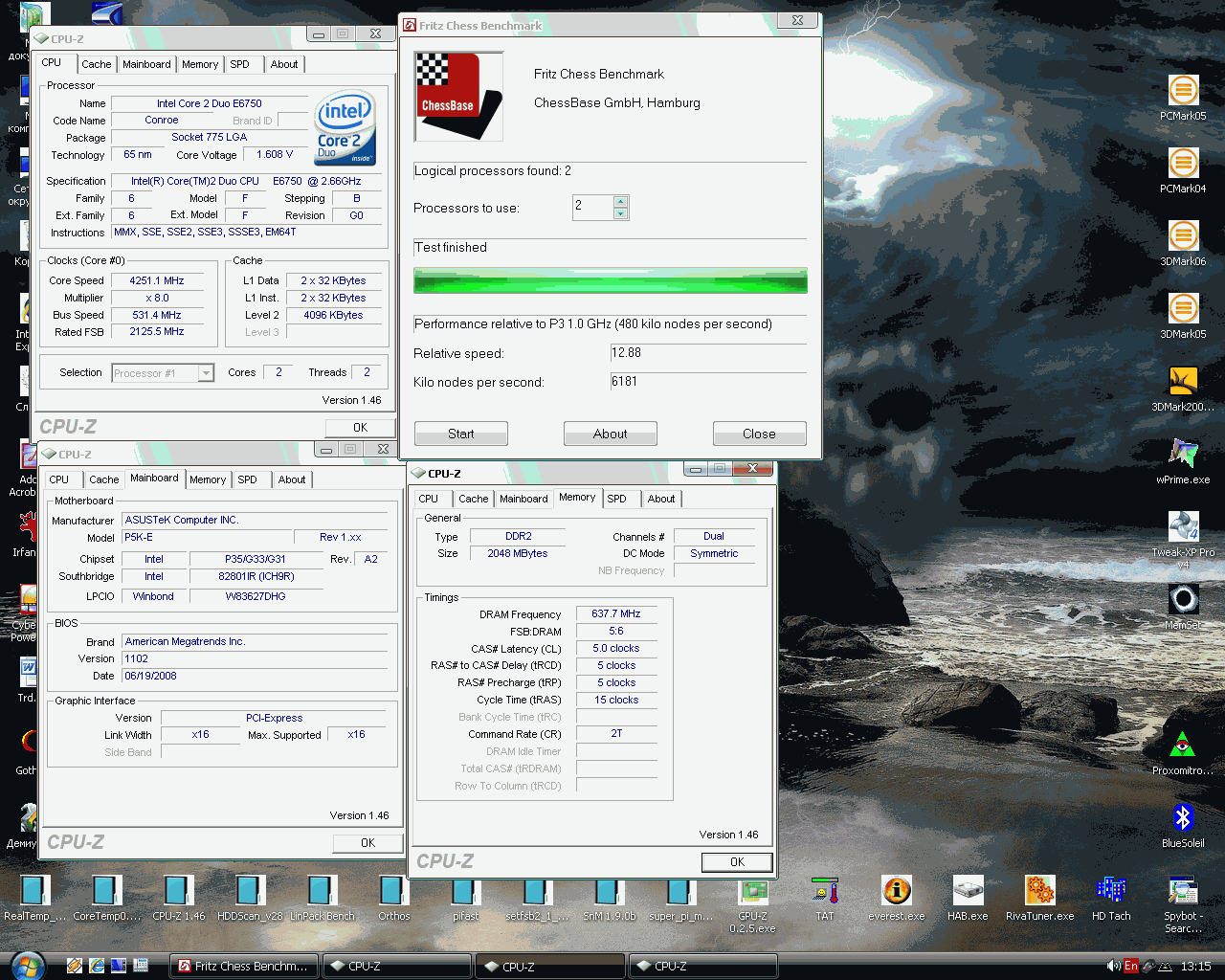This screenshot has height=980, width=1225.
Task: Open the volume tray icon
Action: (x=1113, y=966)
